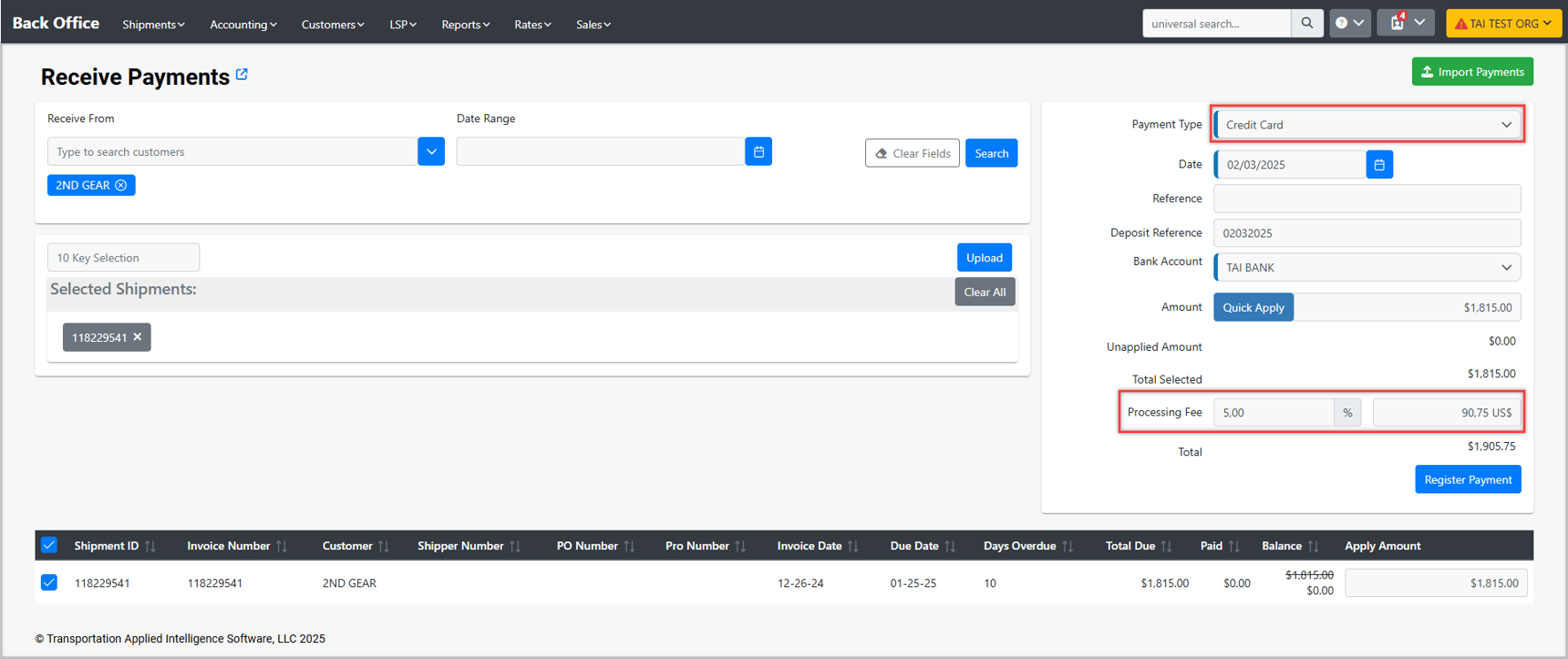Open the Accounting menu
The width and height of the screenshot is (1568, 659).
[x=242, y=25]
